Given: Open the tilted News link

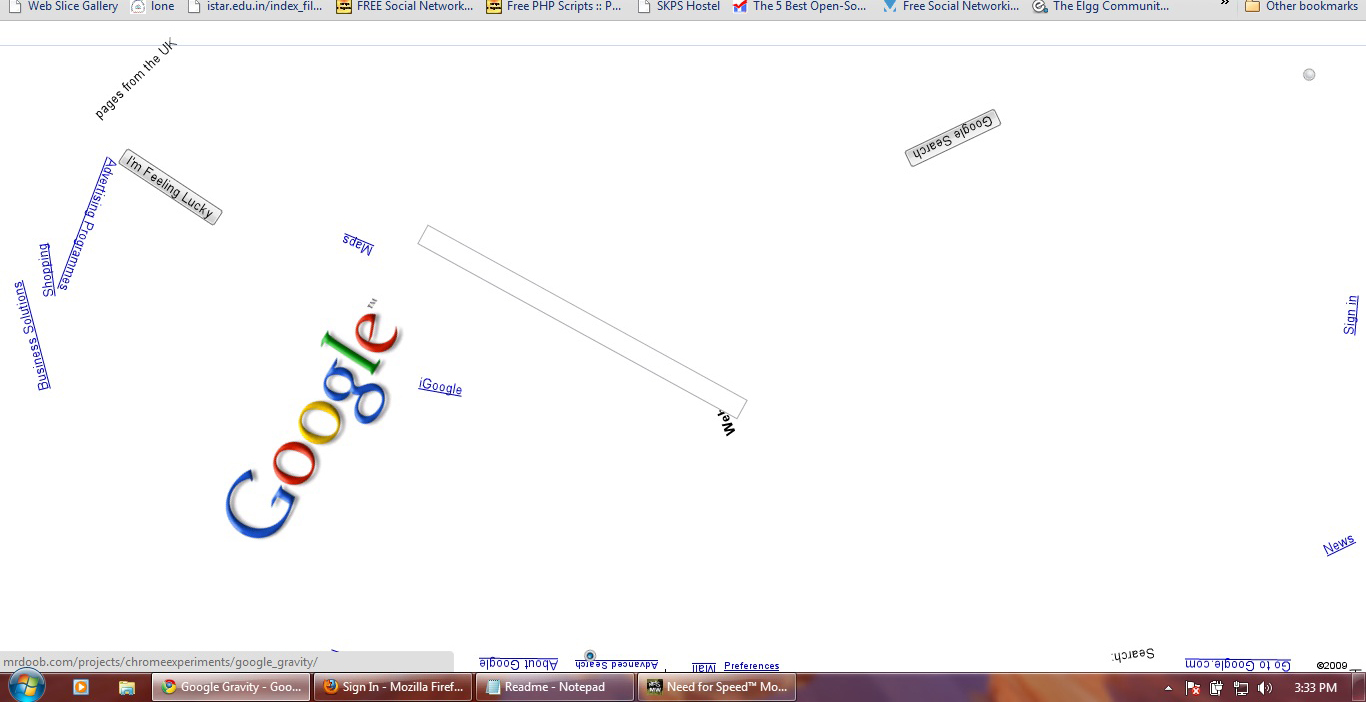Looking at the screenshot, I should pyautogui.click(x=1339, y=544).
